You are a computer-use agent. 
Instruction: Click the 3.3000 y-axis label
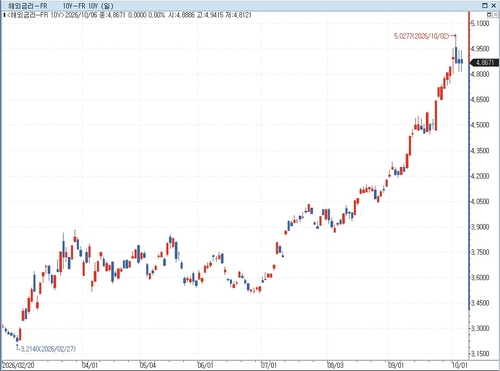click(480, 328)
